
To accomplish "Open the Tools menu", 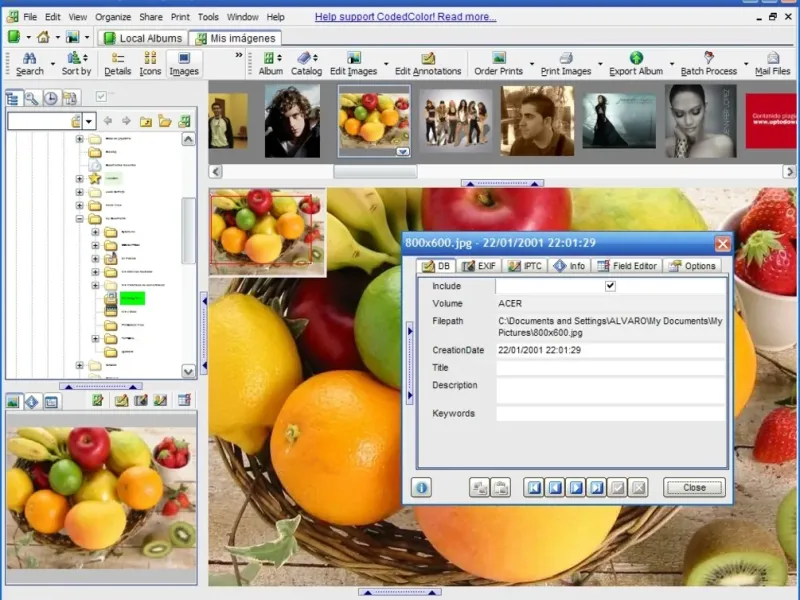I will 208,17.
